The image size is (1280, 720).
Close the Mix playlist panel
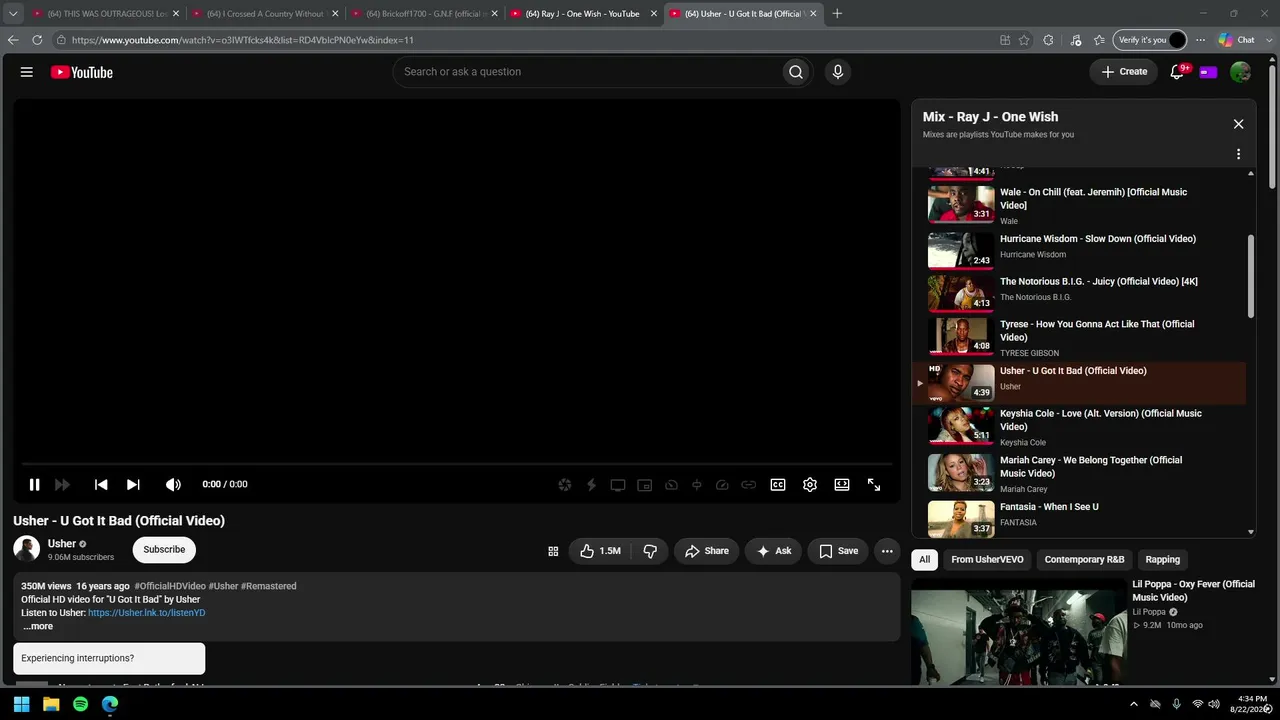(x=1238, y=124)
